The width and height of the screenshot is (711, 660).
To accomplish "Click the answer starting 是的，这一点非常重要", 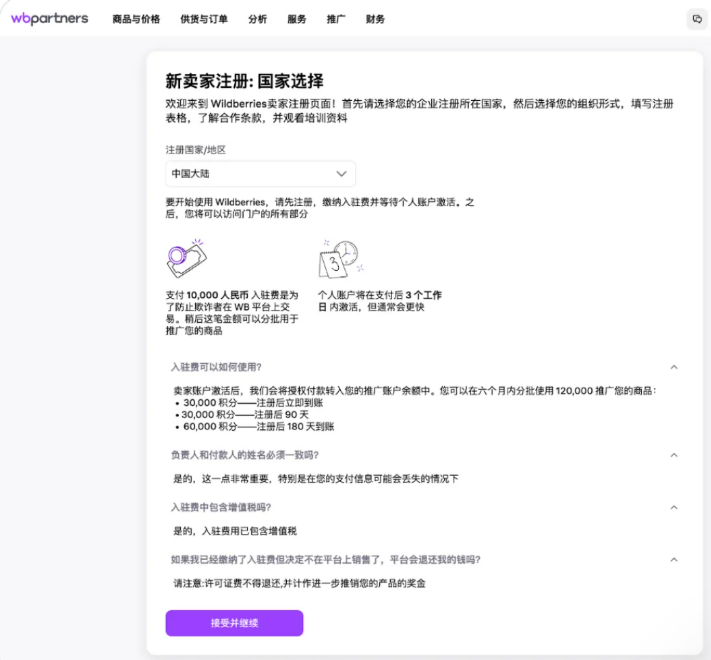I will pyautogui.click(x=316, y=479).
